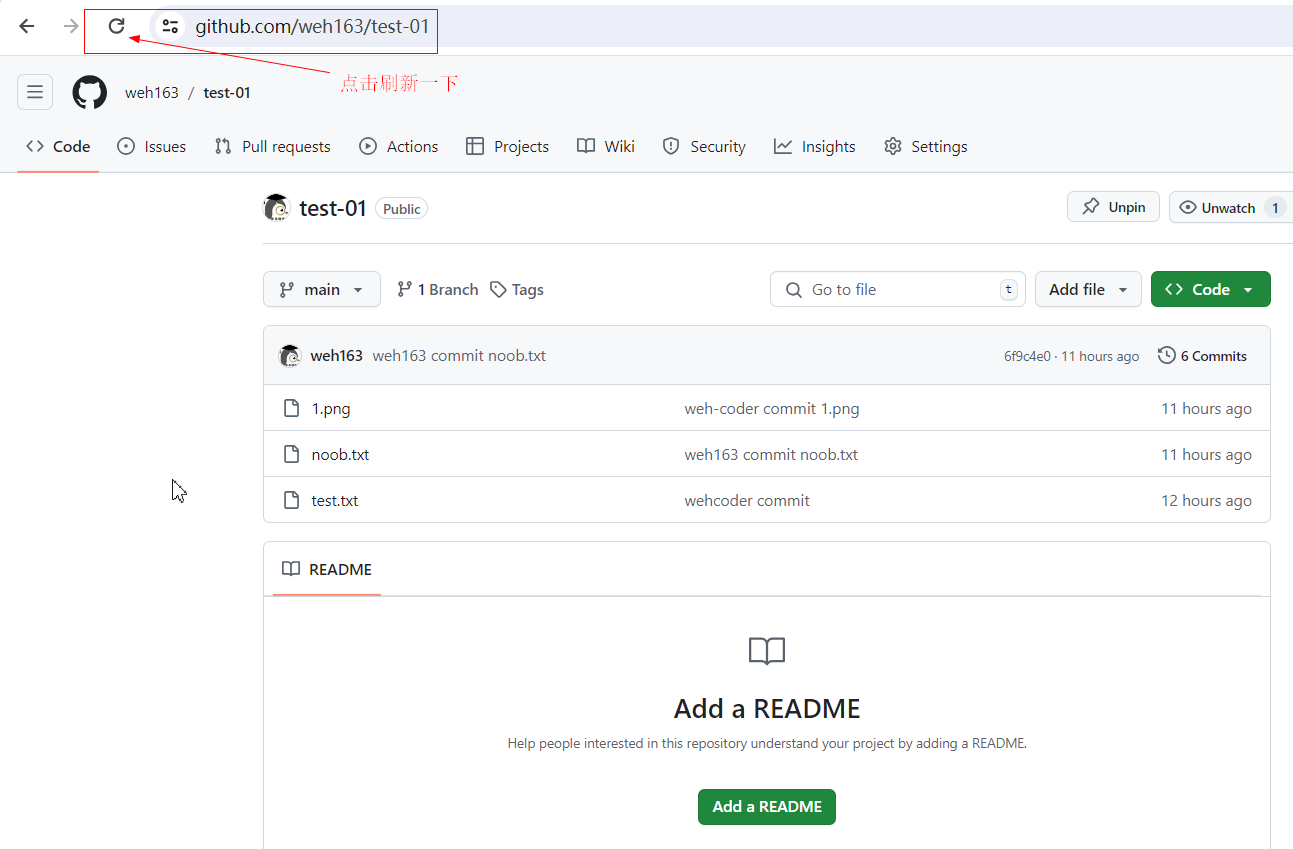Open the noob.txt file
Viewport: 1293px width, 849px height.
(340, 454)
